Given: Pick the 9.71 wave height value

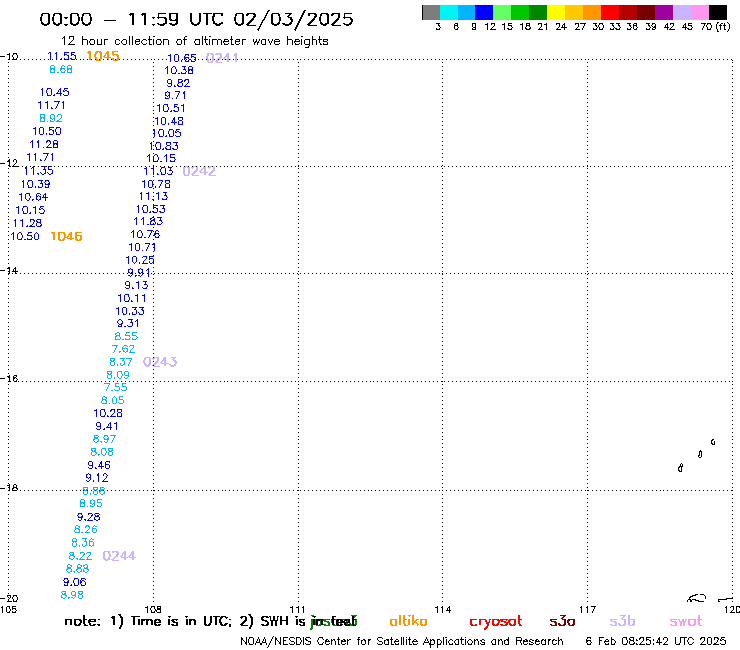Looking at the screenshot, I should pyautogui.click(x=175, y=95).
